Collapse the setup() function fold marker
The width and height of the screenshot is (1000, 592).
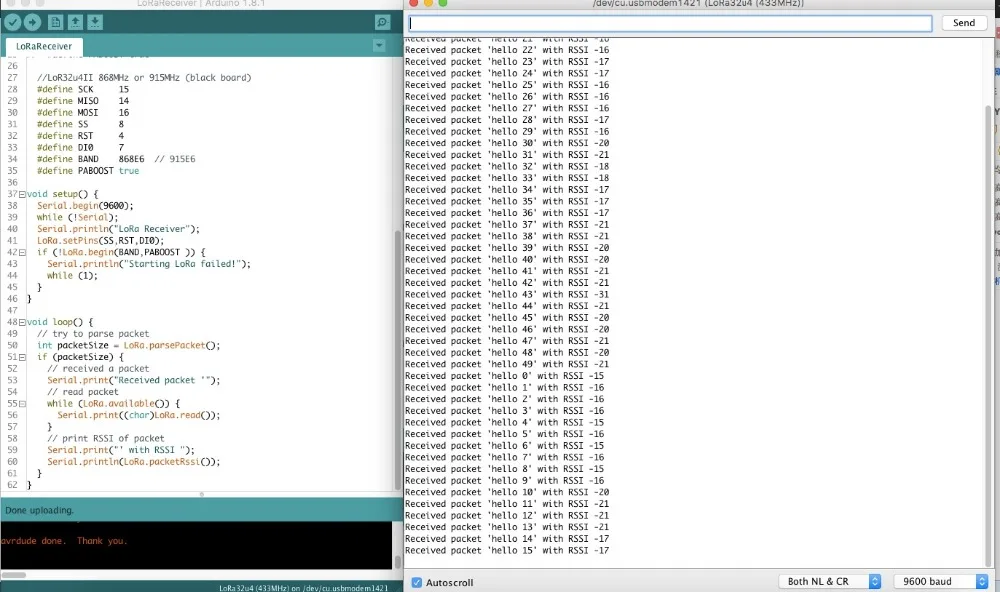tap(22, 194)
